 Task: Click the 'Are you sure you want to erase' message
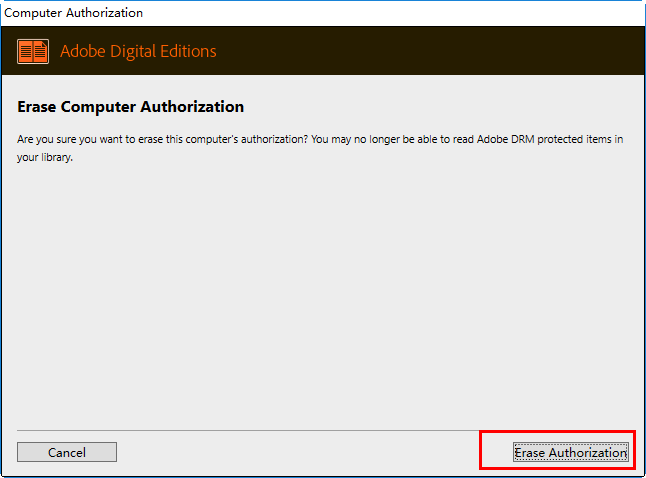point(320,148)
